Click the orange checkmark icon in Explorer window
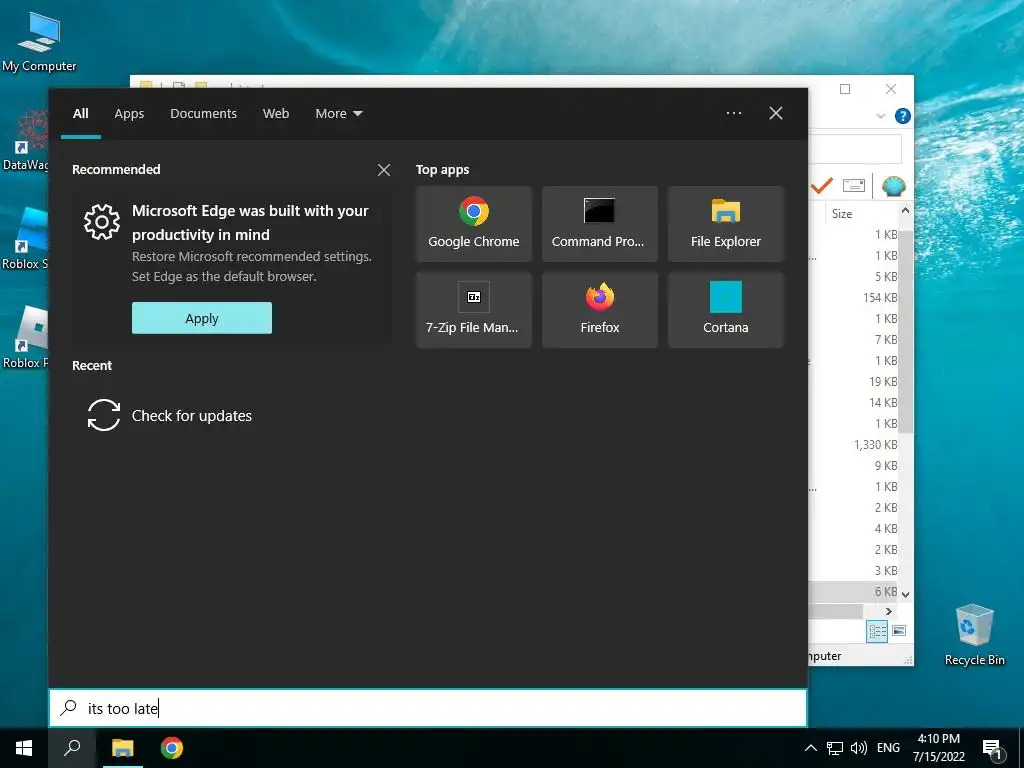 click(822, 186)
